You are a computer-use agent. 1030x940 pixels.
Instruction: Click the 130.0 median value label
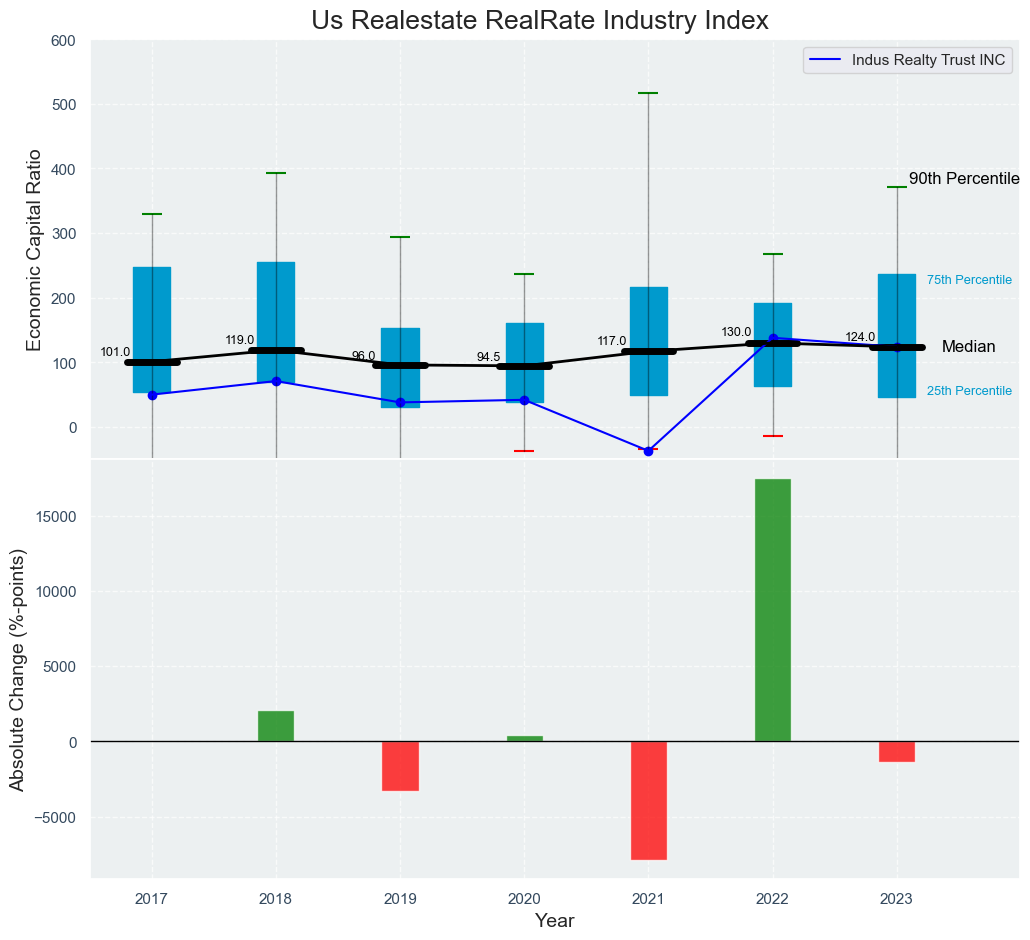pyautogui.click(x=736, y=332)
